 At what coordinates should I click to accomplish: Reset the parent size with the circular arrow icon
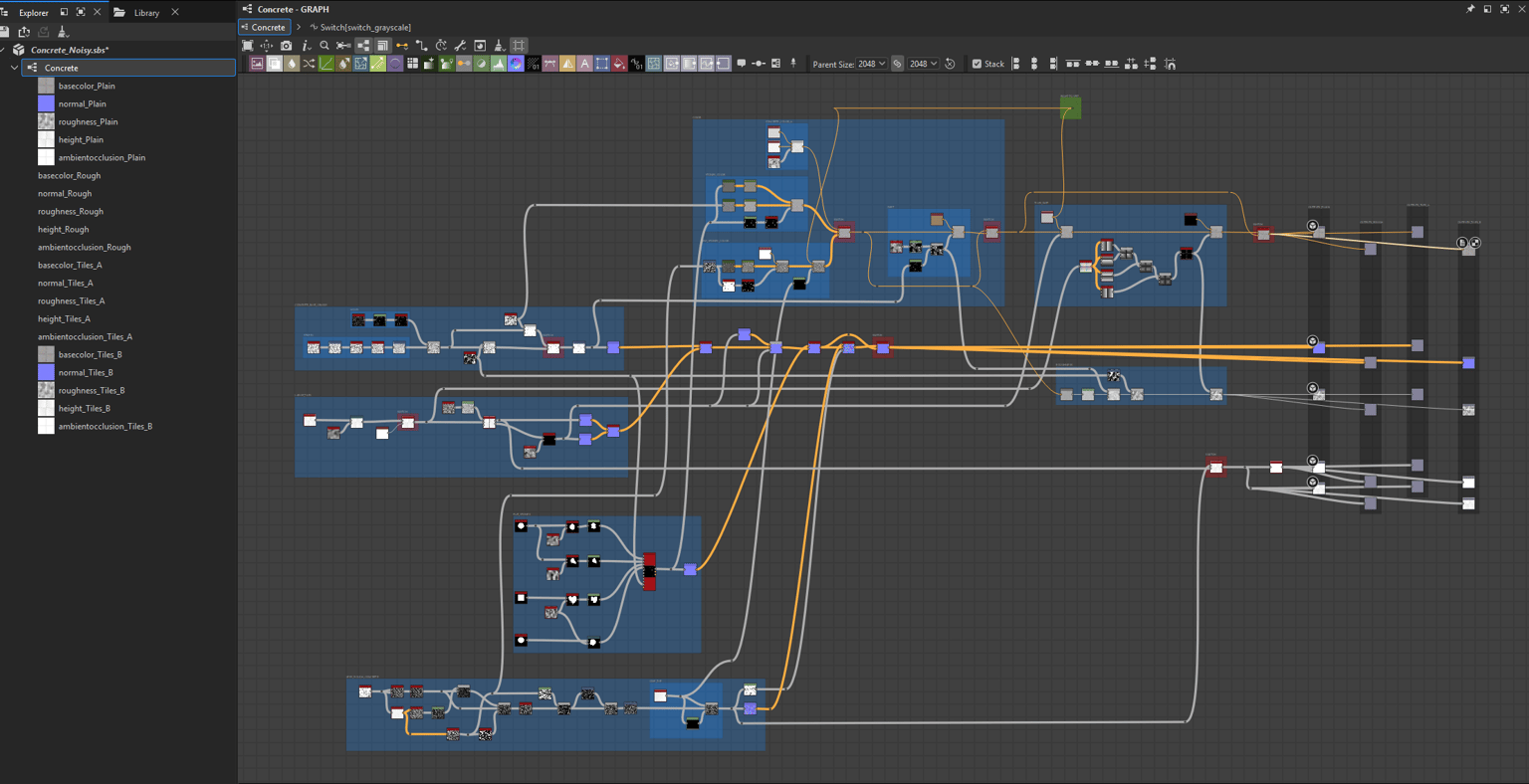950,64
